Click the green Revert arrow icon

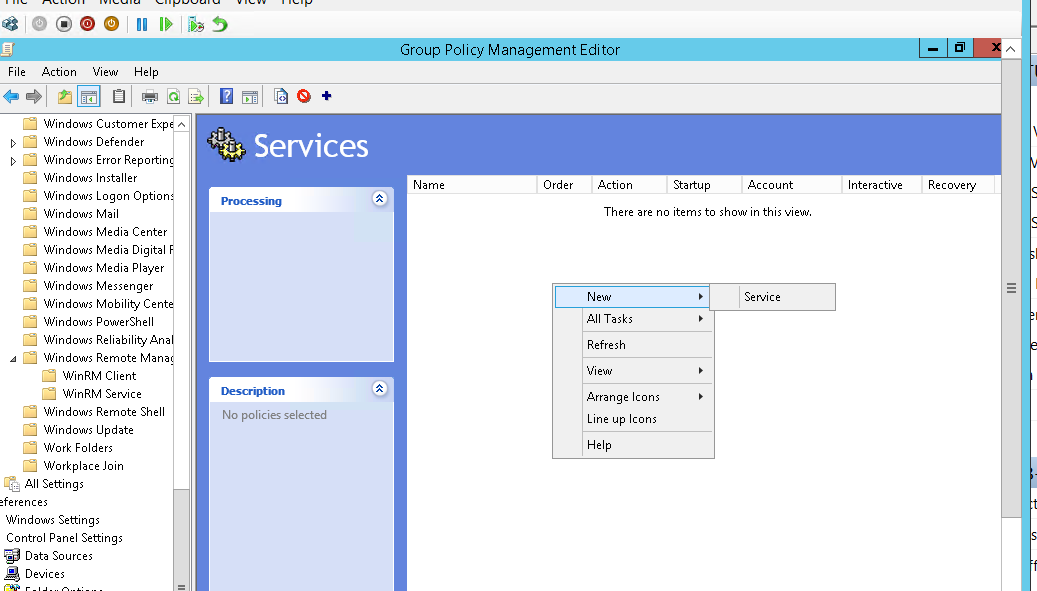pyautogui.click(x=220, y=24)
